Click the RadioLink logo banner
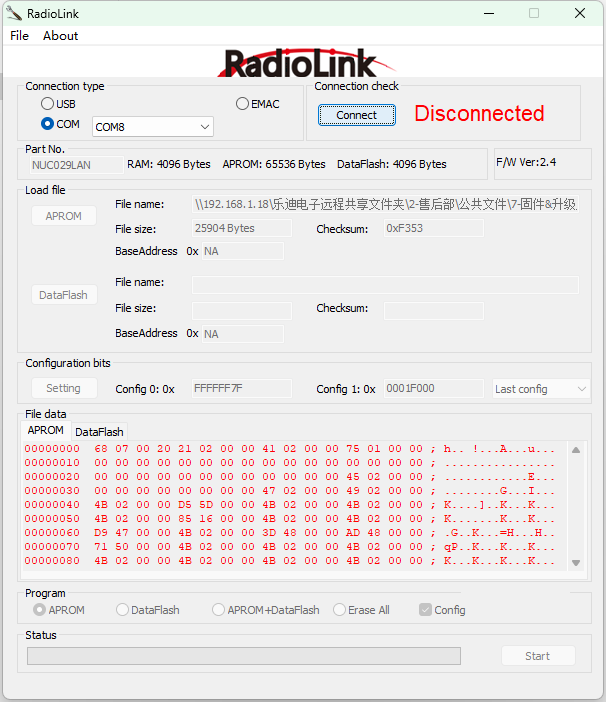Viewport: 606px width, 702px height. (300, 63)
